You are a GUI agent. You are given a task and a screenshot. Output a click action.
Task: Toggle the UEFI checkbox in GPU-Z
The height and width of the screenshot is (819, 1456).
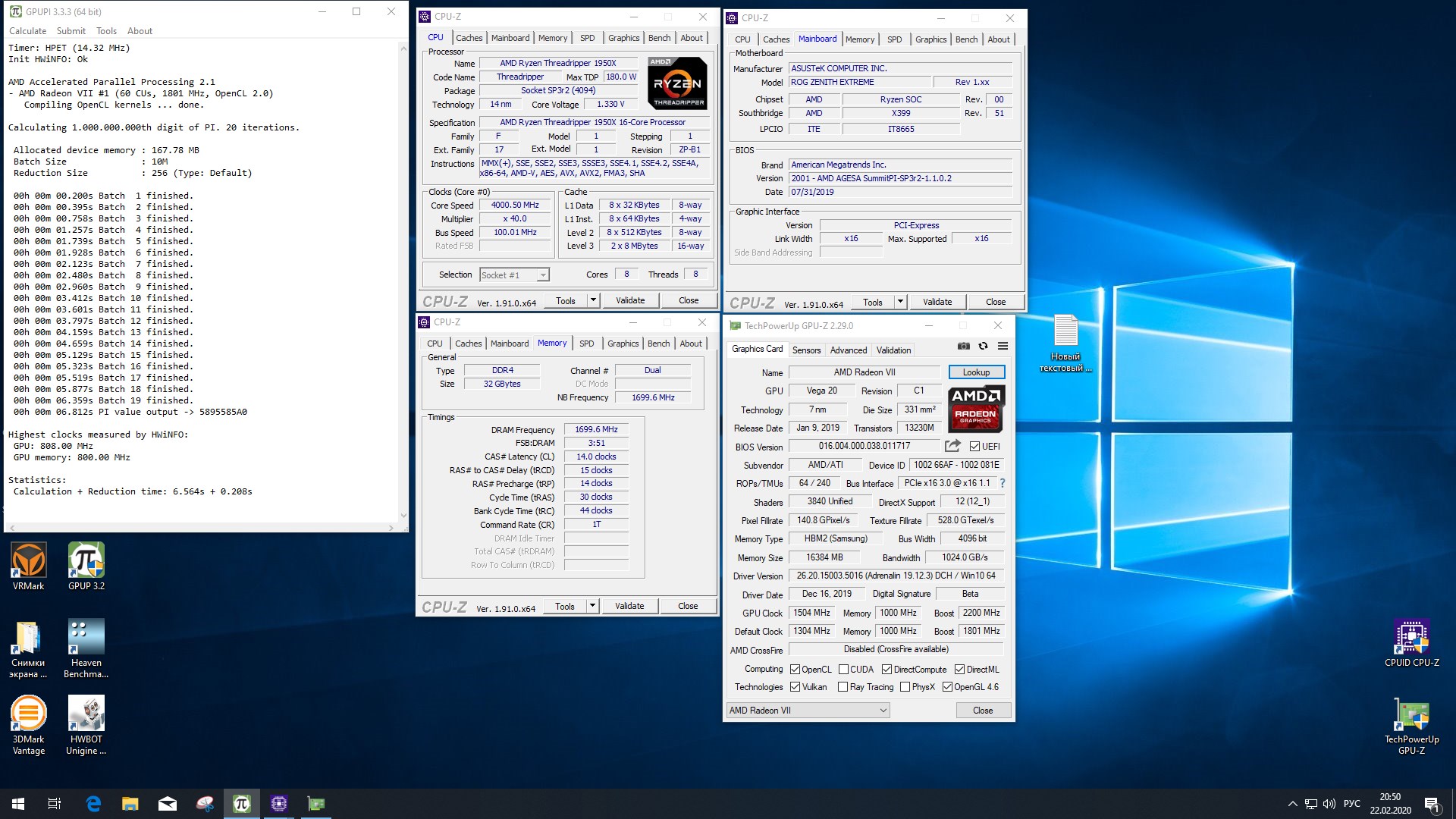974,446
